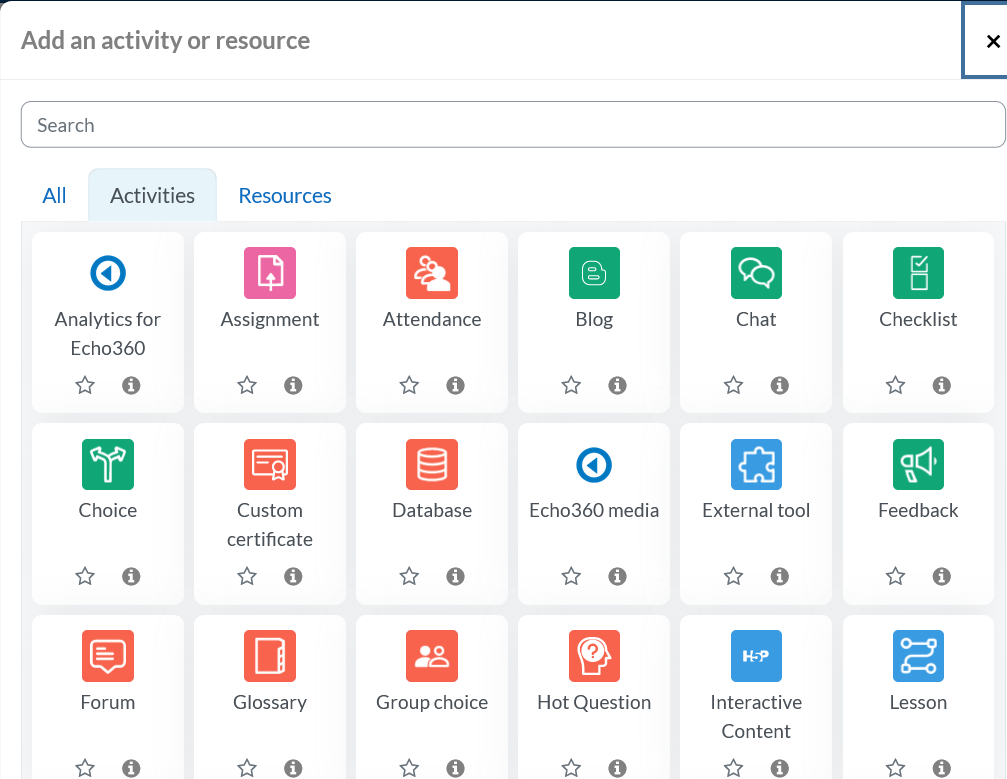1007x779 pixels.
Task: Star the Assignment activity as favourite
Action: (x=247, y=385)
